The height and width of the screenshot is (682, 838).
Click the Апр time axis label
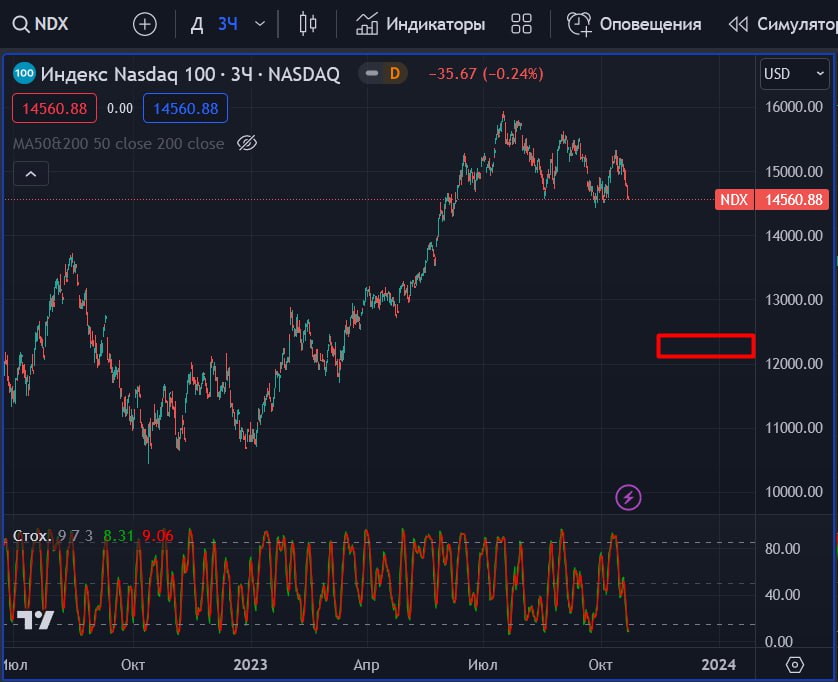[367, 665]
